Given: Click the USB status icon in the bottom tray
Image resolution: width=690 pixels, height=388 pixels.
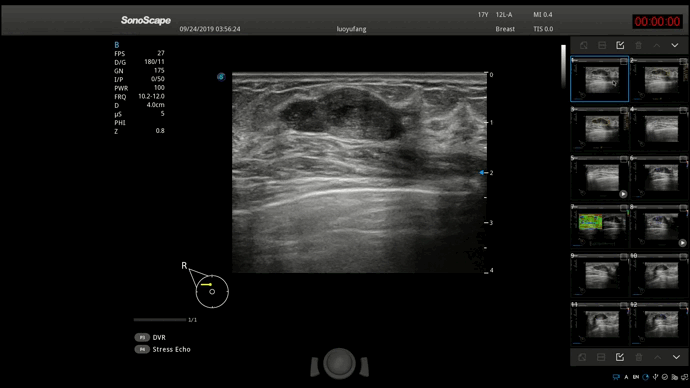Looking at the screenshot, I should click(x=655, y=377).
